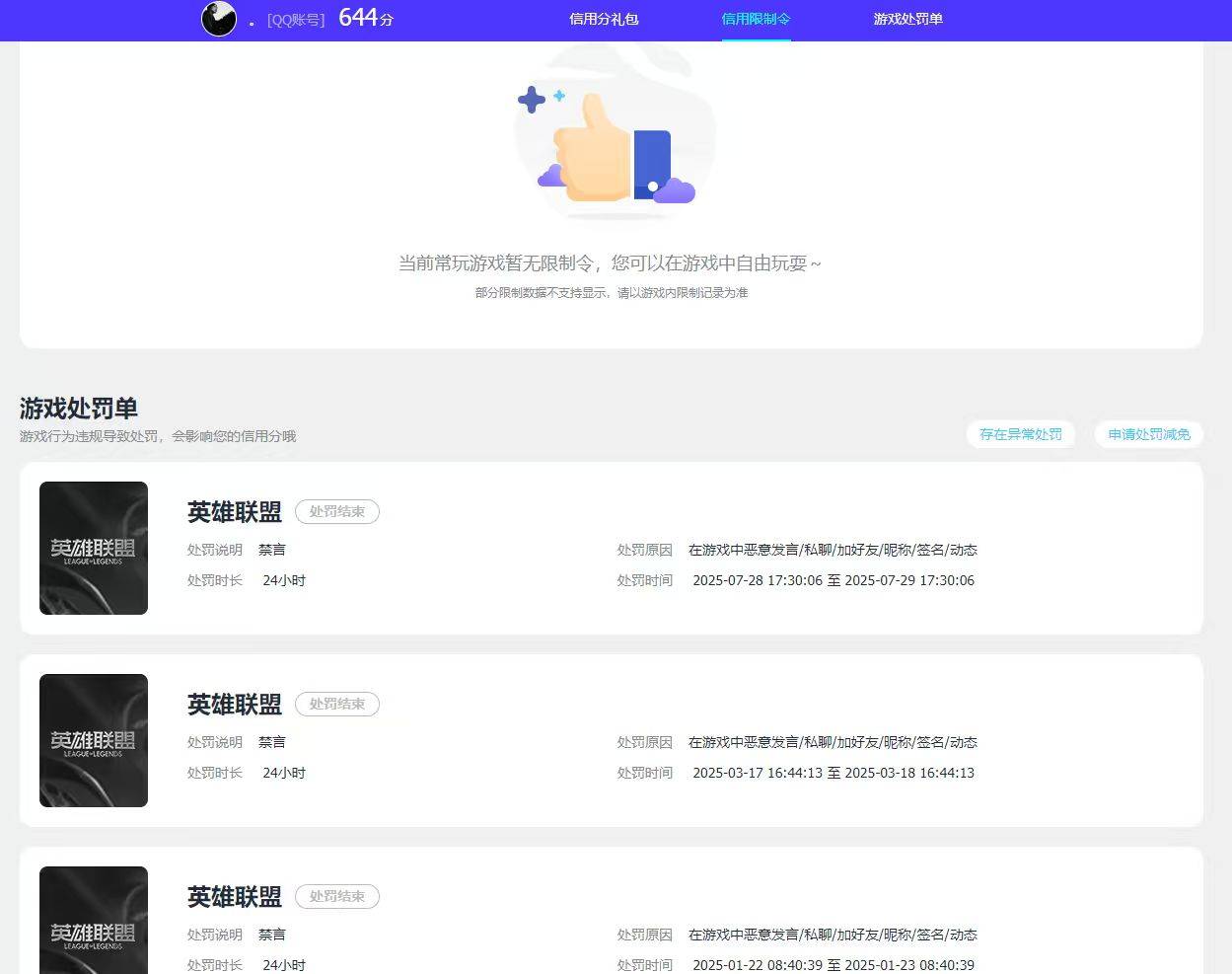
Task: Click the 644分 credit score display
Action: click(365, 17)
